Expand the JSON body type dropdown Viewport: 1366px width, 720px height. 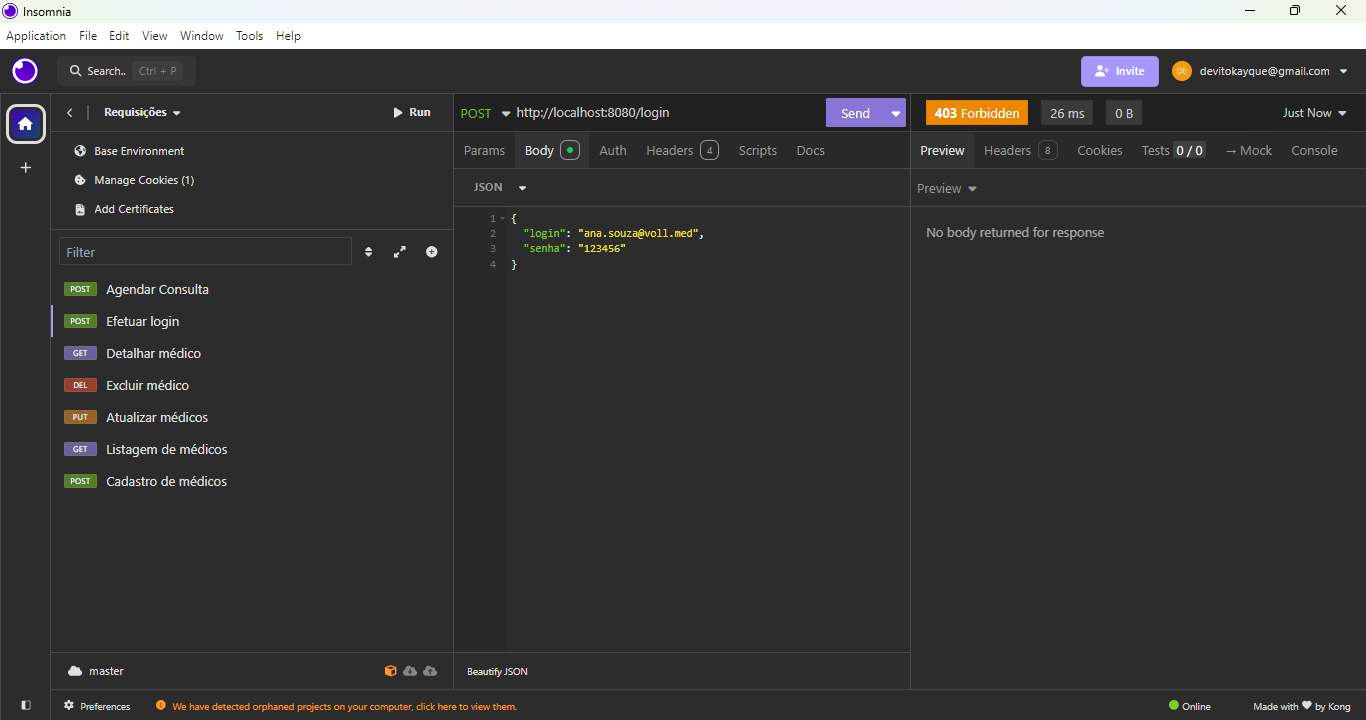(x=500, y=188)
